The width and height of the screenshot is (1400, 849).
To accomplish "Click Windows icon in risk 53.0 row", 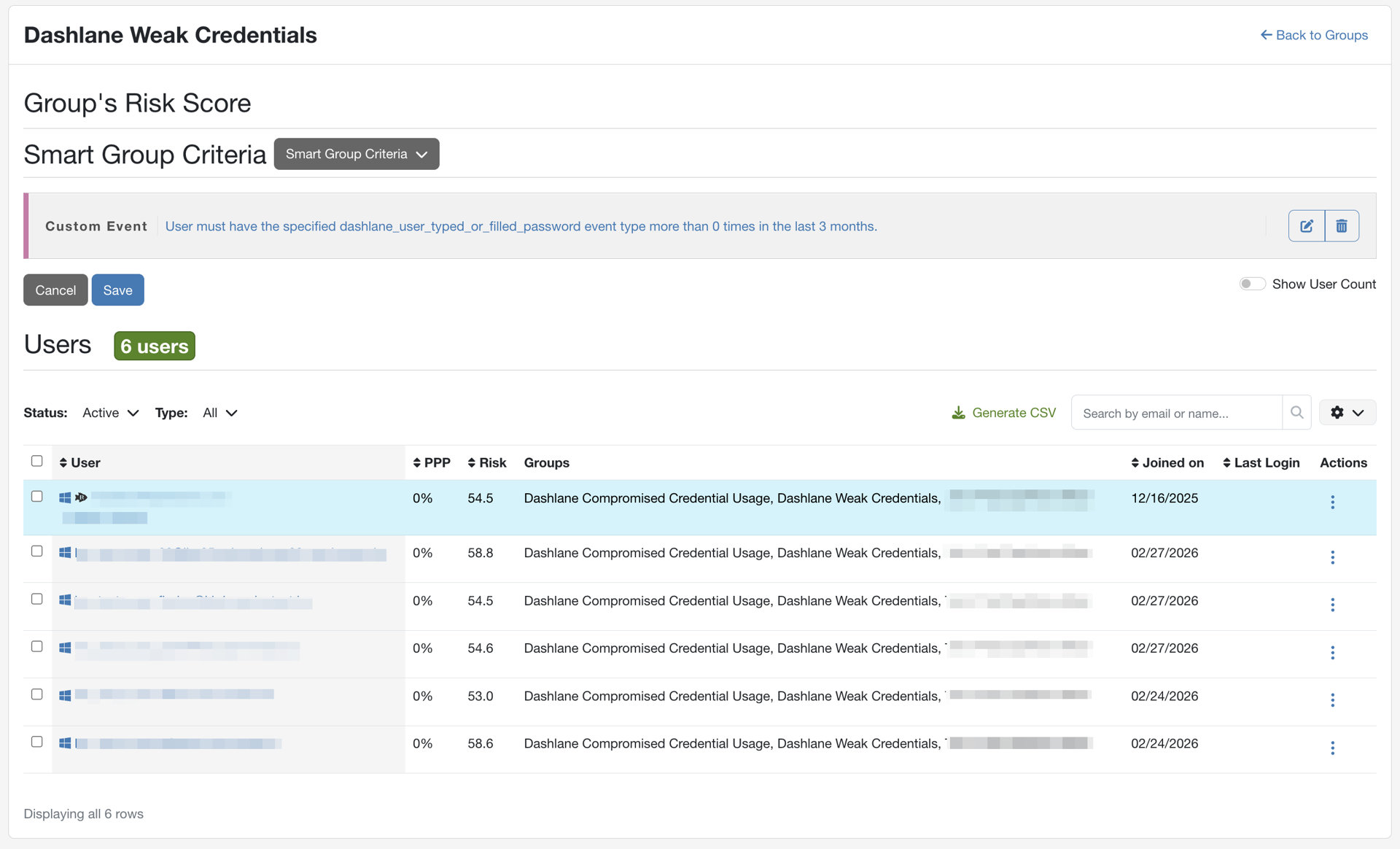I will point(65,696).
